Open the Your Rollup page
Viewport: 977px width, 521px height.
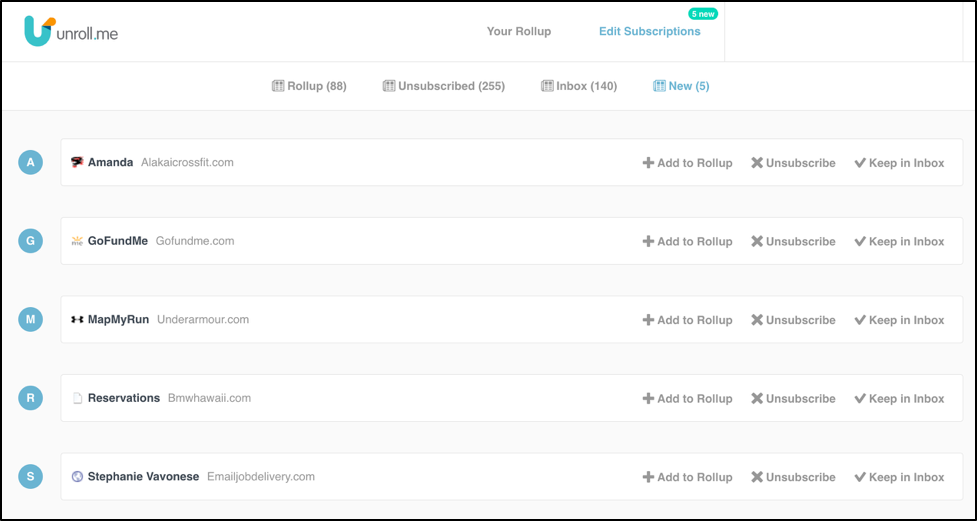click(518, 31)
